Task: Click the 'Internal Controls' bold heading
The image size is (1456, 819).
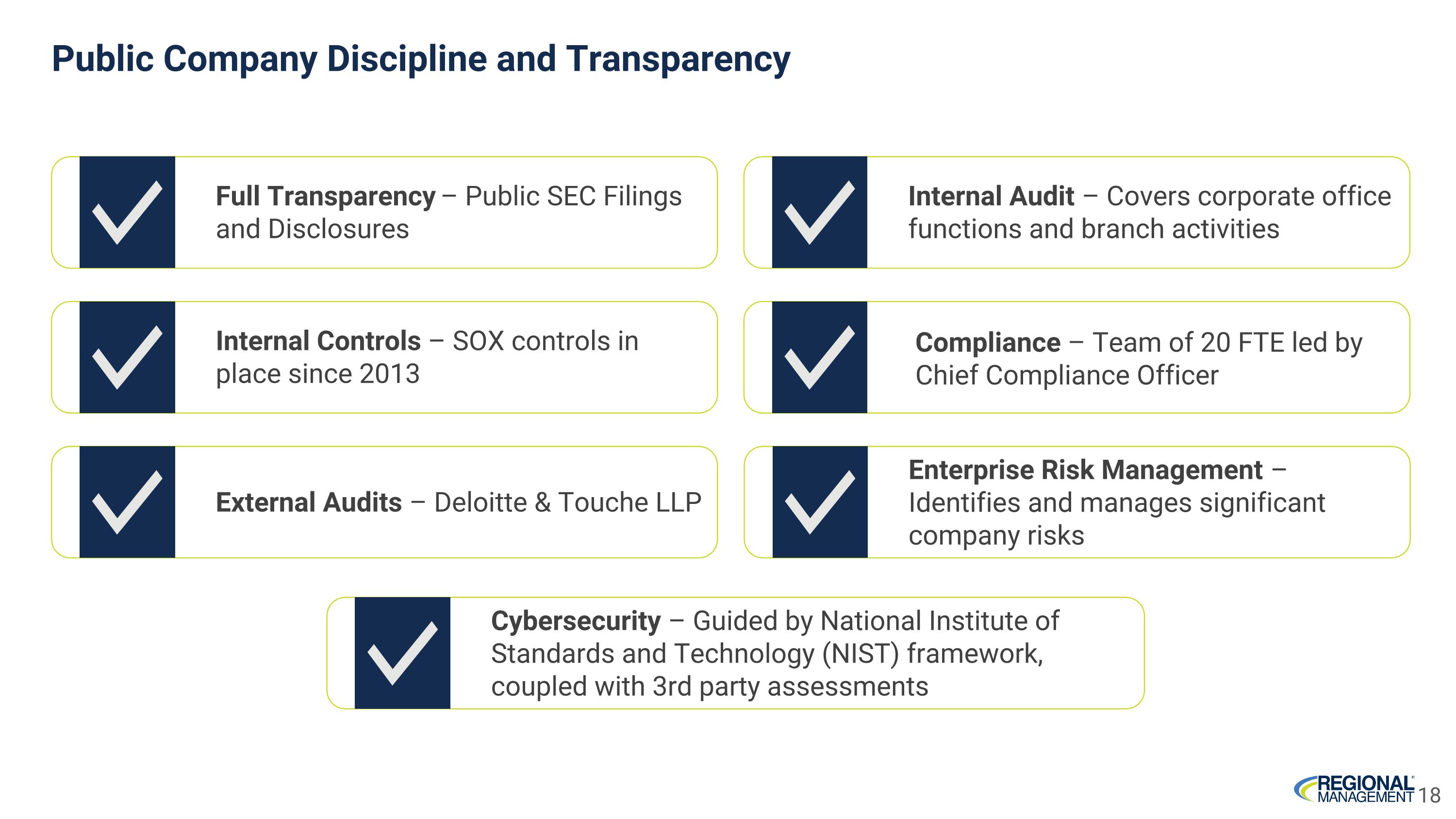Action: click(318, 341)
